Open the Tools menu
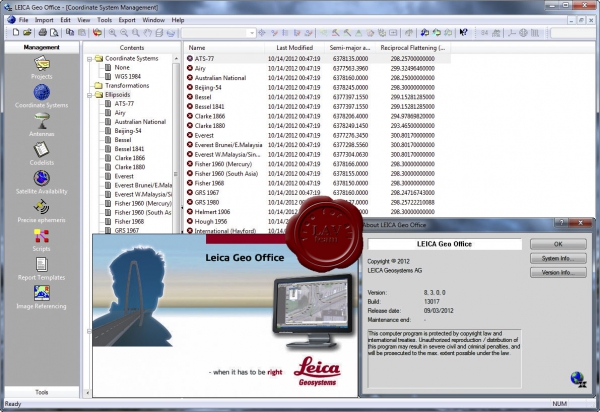Viewport: 600px width, 412px height. [x=104, y=20]
